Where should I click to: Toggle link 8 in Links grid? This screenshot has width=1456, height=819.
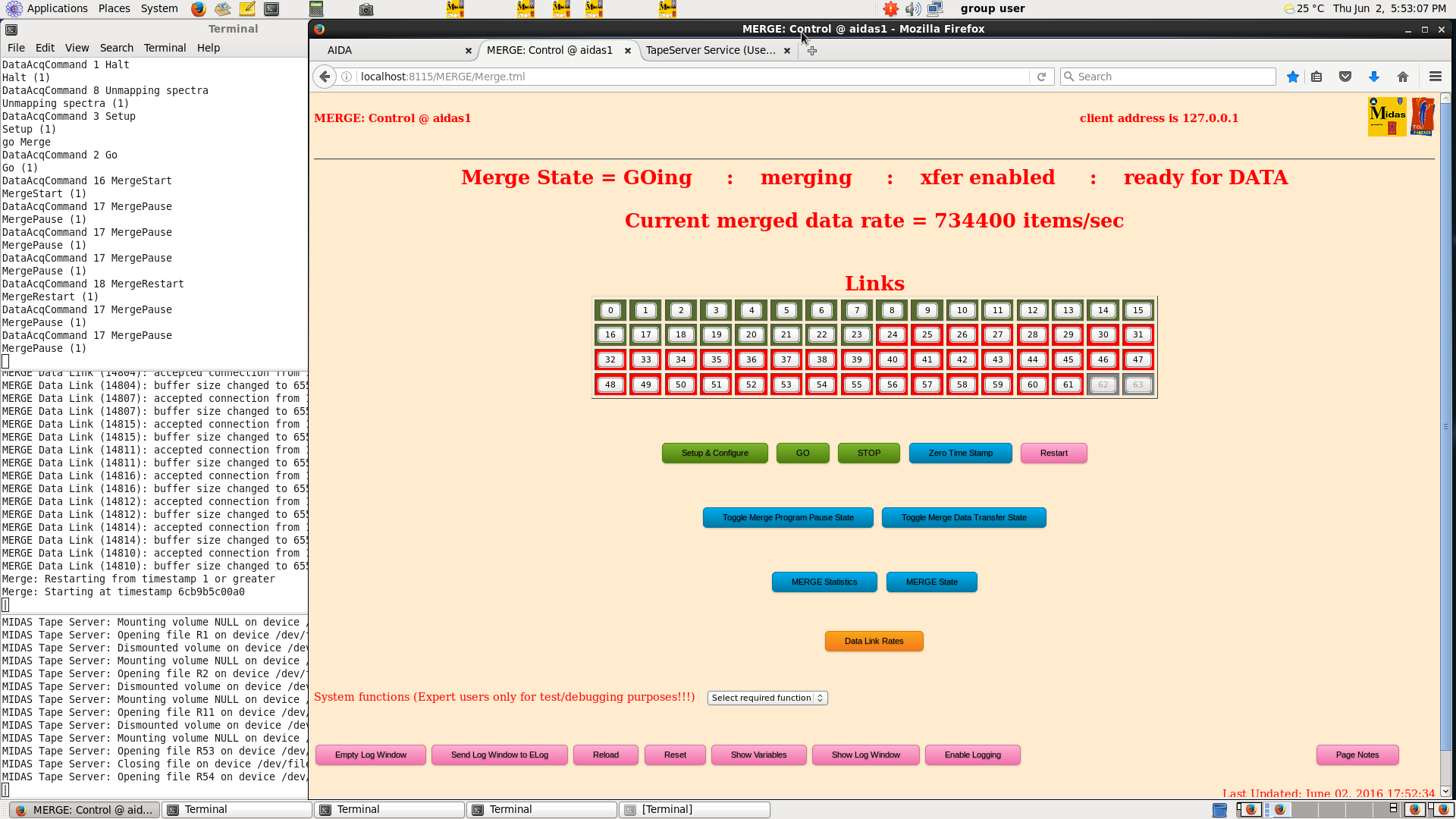point(892,310)
